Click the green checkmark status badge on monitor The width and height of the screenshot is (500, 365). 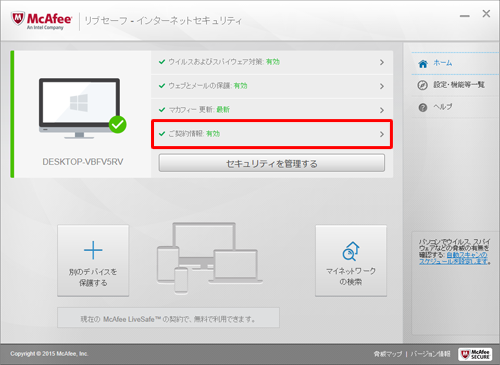tap(117, 124)
